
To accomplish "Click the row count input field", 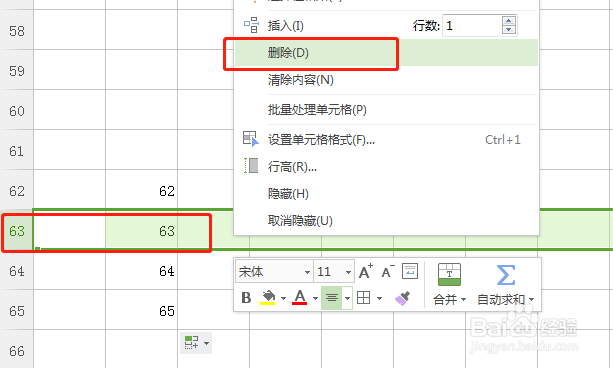I will 472,26.
